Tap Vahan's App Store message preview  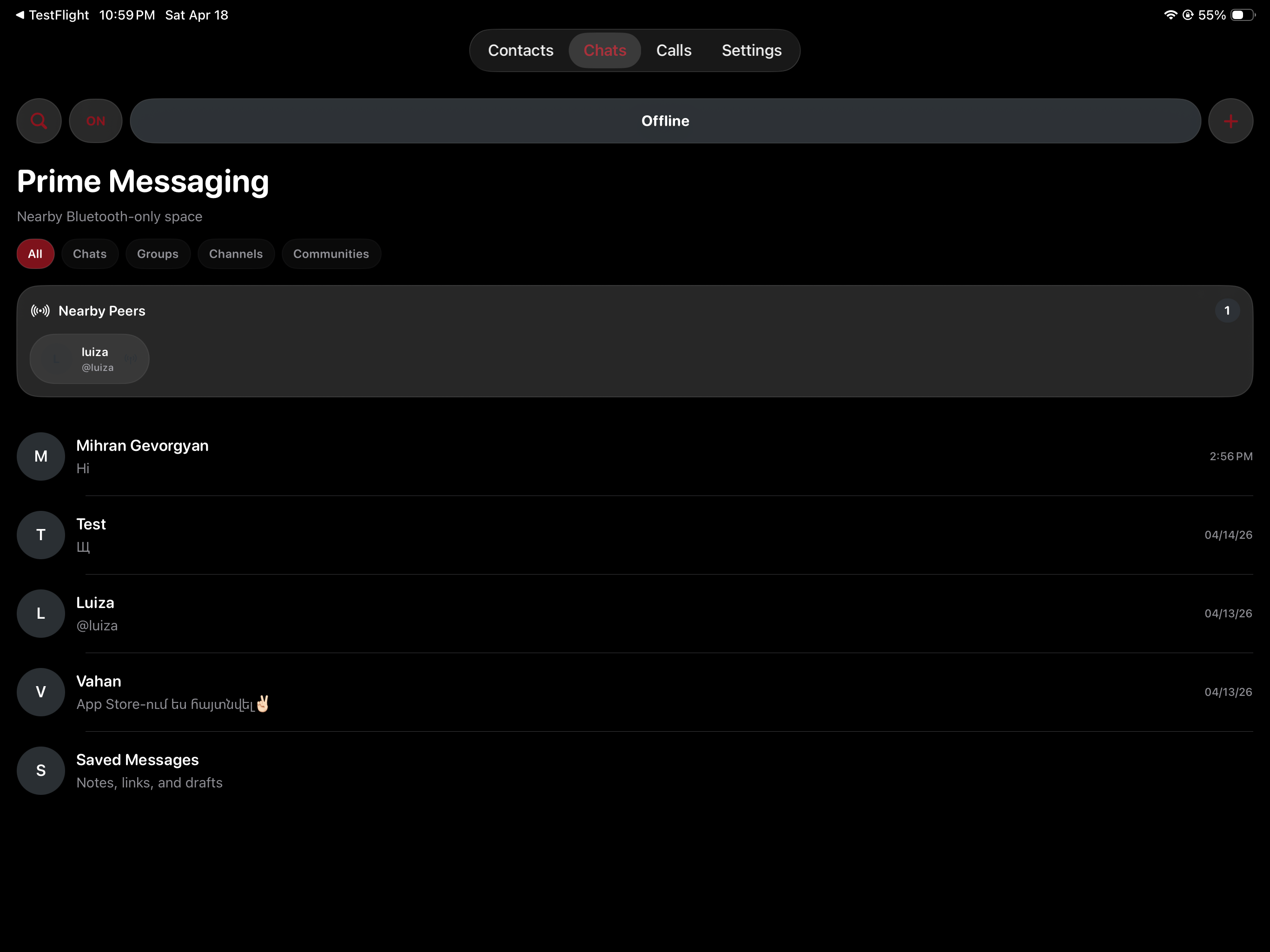point(173,704)
